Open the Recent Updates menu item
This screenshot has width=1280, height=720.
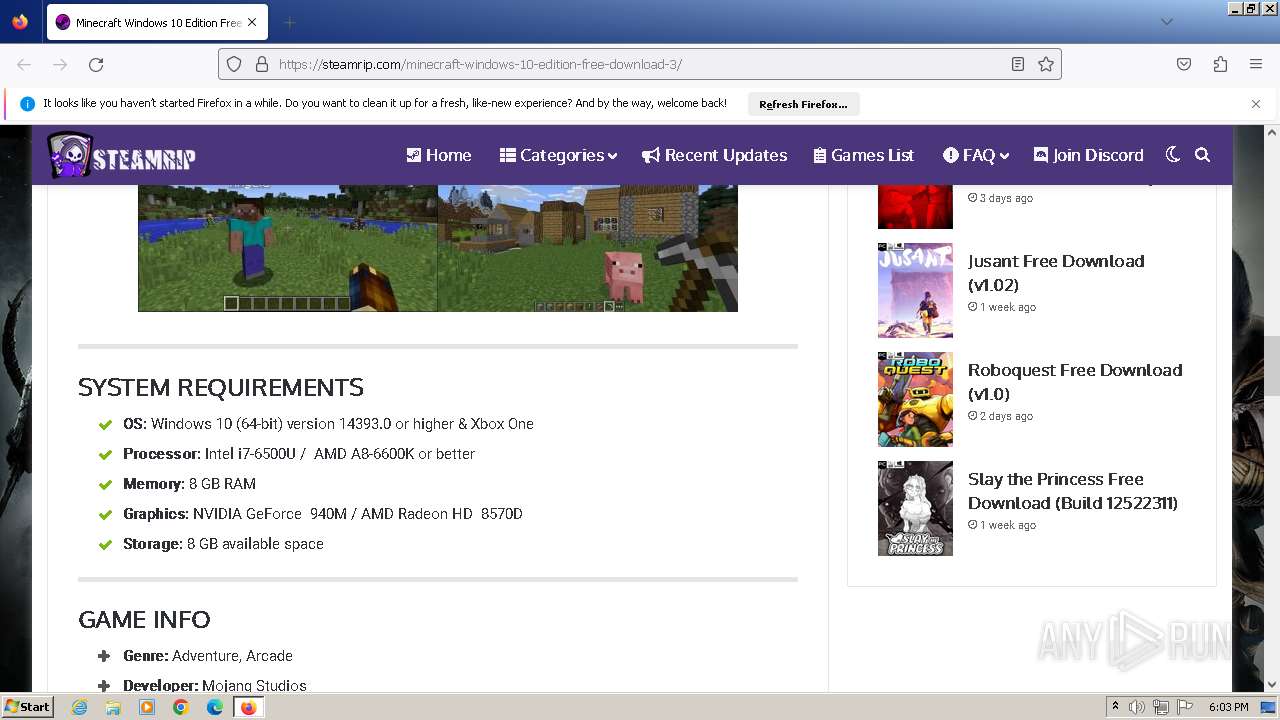click(714, 155)
